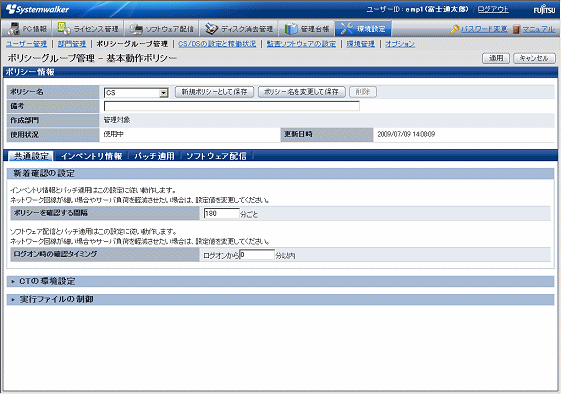Click the user ID text emp1
The height and width of the screenshot is (394, 561).
[x=414, y=9]
